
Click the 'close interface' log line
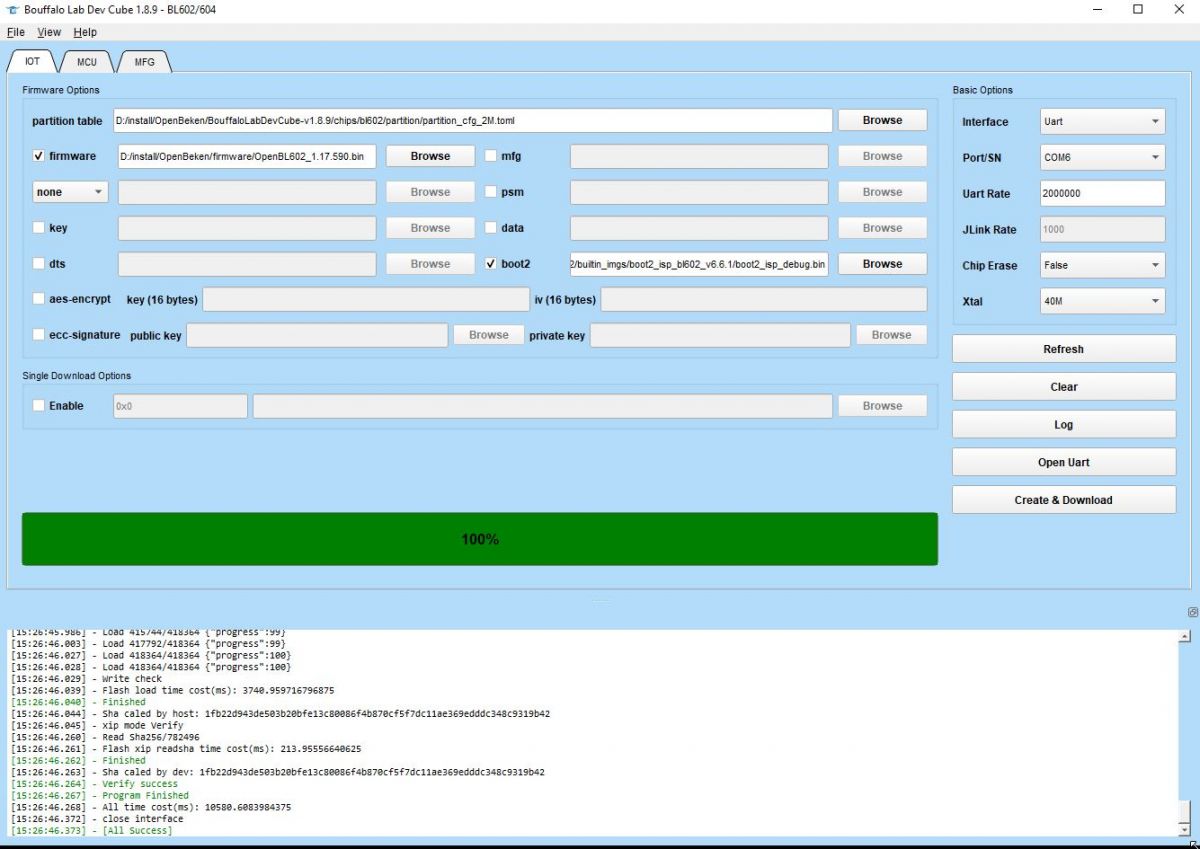coord(97,819)
